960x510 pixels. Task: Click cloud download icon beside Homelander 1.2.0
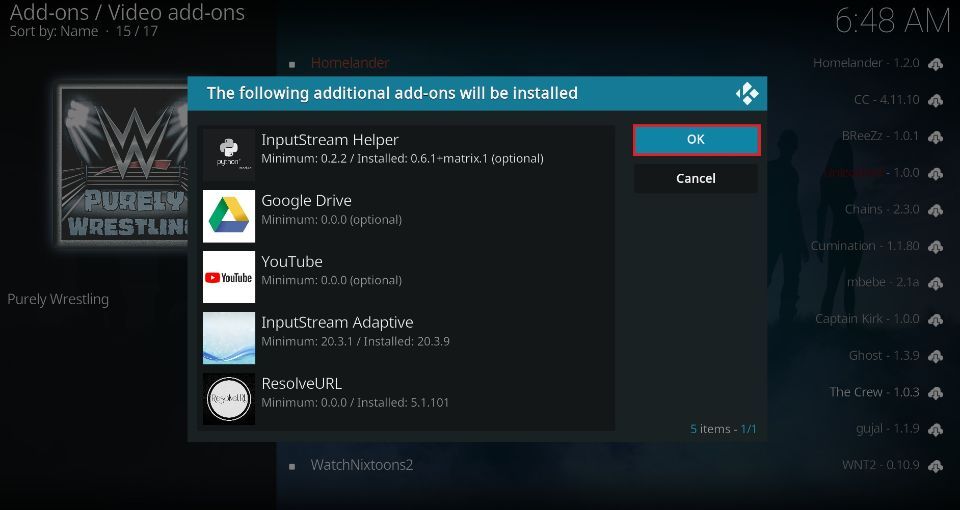coord(936,64)
